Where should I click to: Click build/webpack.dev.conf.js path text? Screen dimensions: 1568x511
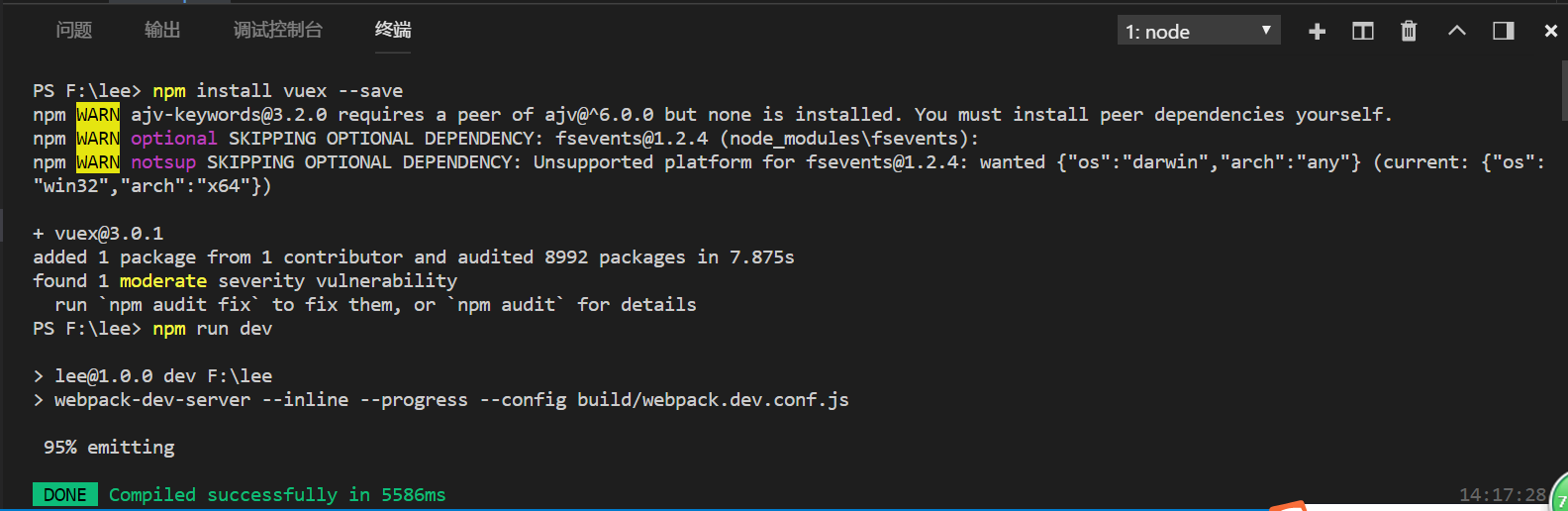(x=713, y=400)
